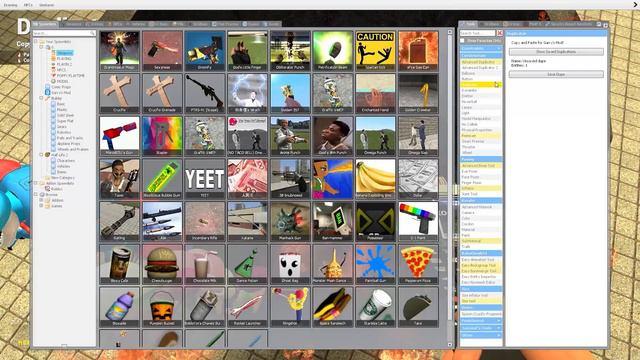The image size is (640, 360).
Task: Click the Show Saved Duplications button
Action: pyautogui.click(x=556, y=52)
